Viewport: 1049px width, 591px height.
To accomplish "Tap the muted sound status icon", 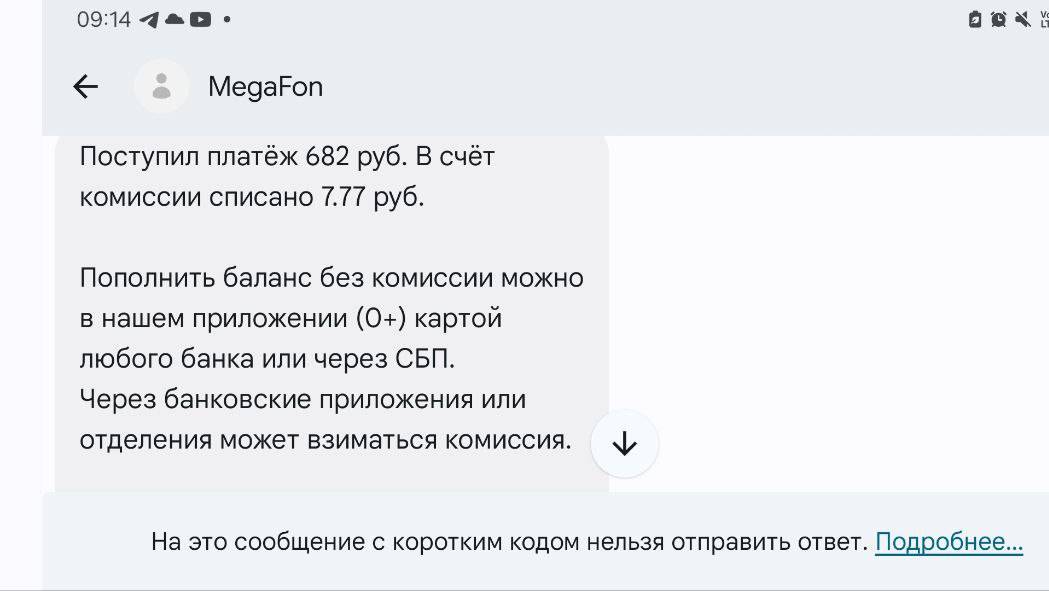I will pyautogui.click(x=1022, y=19).
